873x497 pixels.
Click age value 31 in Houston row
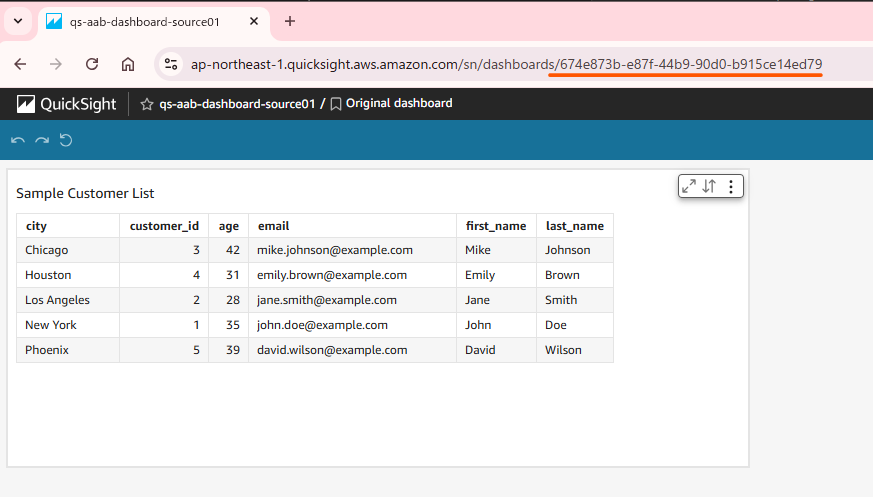[x=228, y=275]
